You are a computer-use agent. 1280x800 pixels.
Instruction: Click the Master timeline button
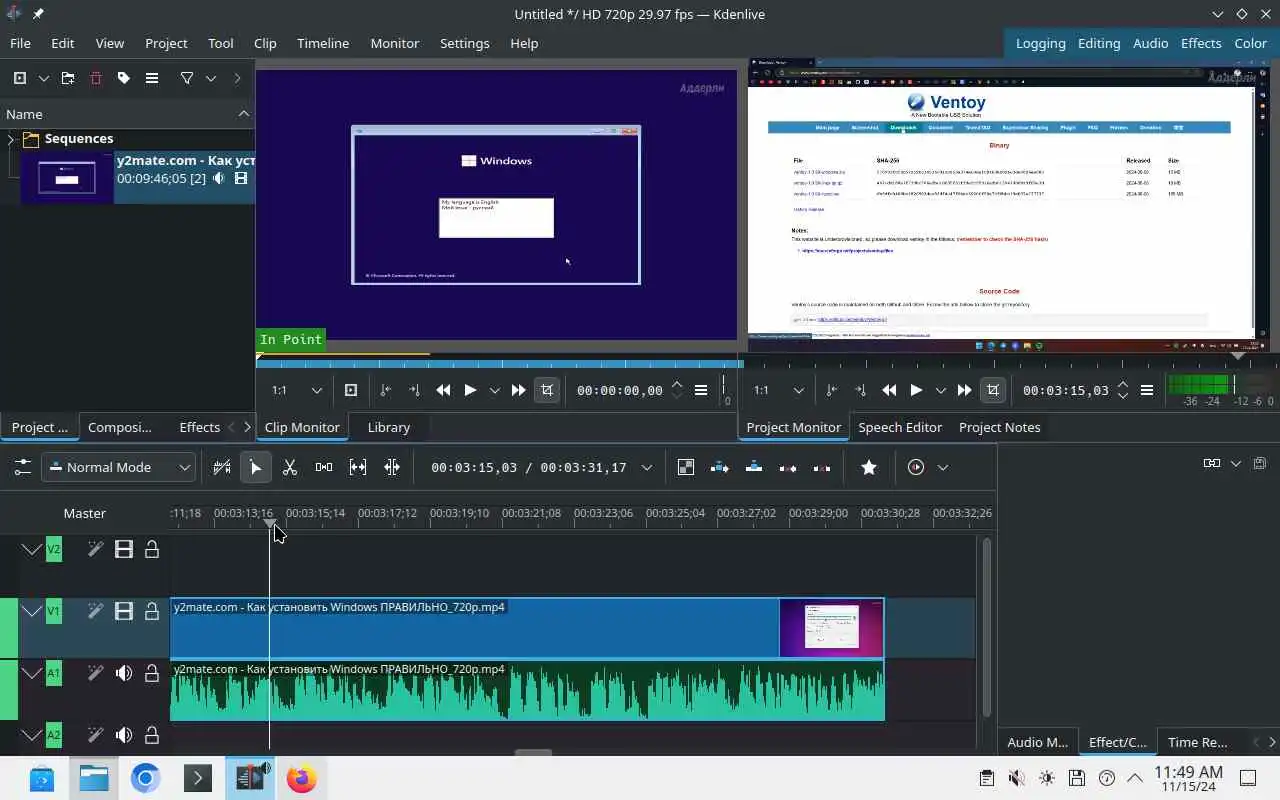coord(84,513)
